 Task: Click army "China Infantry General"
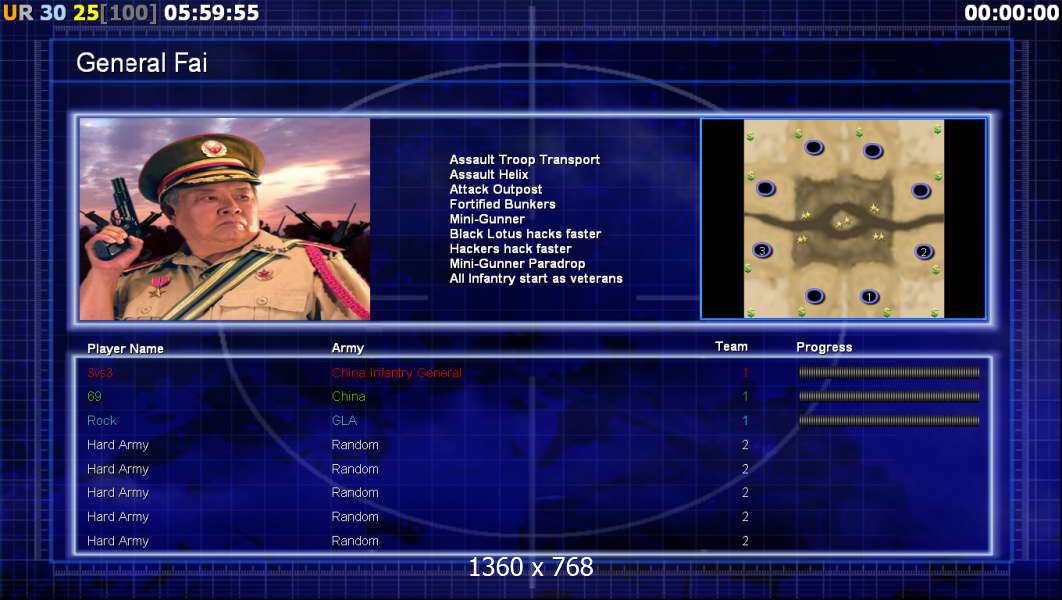coord(397,373)
